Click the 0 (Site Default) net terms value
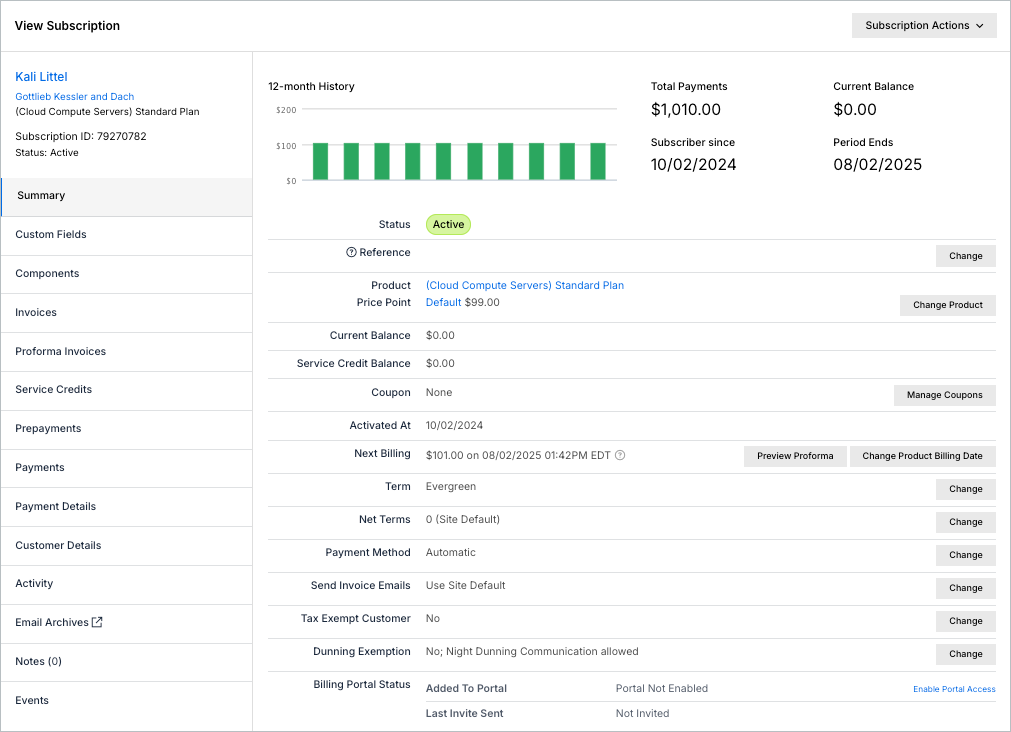This screenshot has width=1011, height=732. [462, 519]
